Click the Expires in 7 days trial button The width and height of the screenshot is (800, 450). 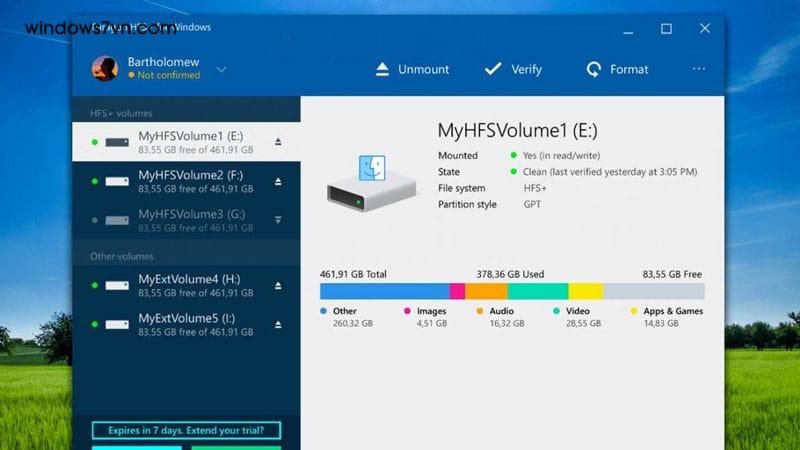coord(186,430)
